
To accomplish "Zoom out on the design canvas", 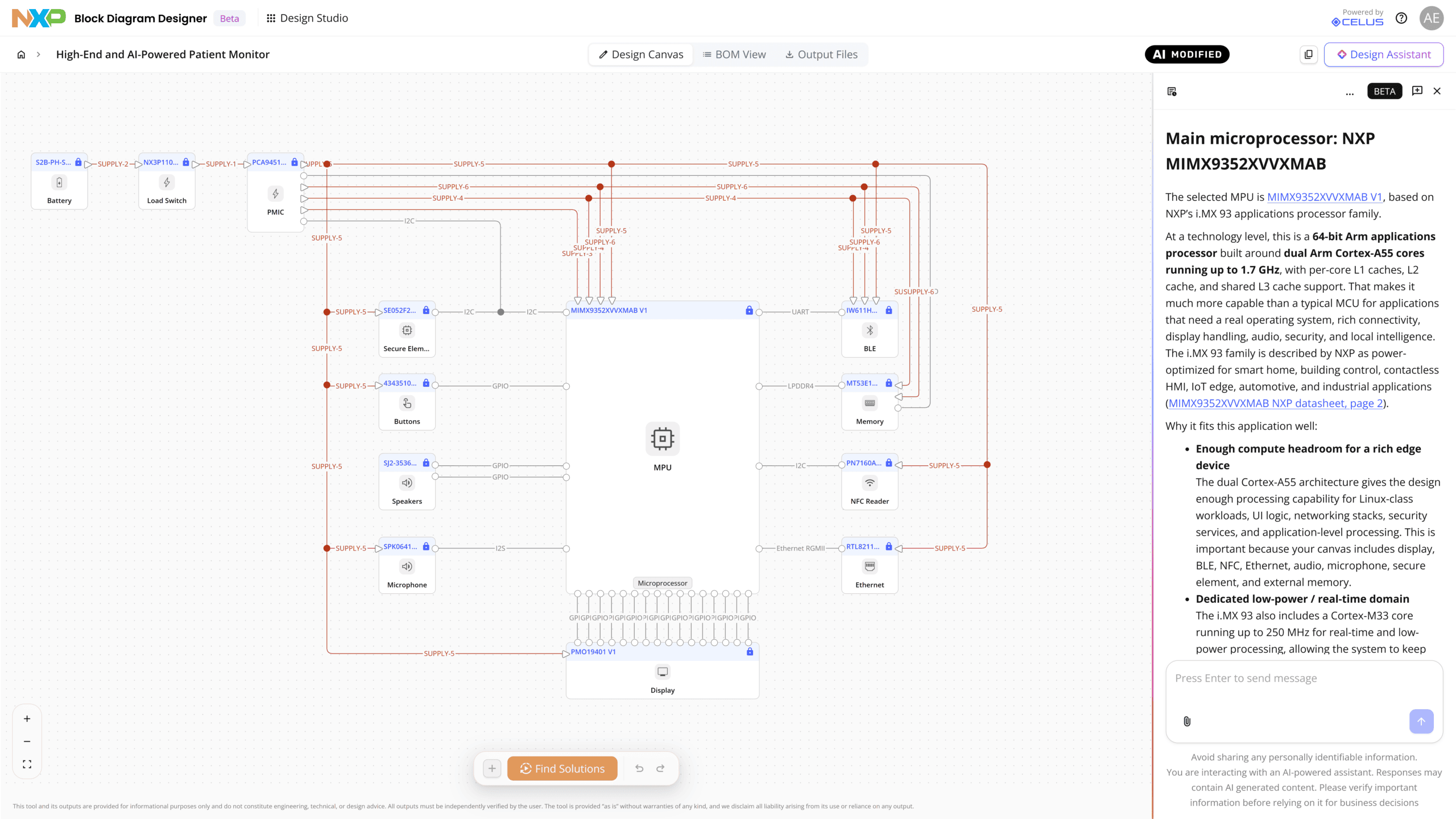I will (x=27, y=742).
